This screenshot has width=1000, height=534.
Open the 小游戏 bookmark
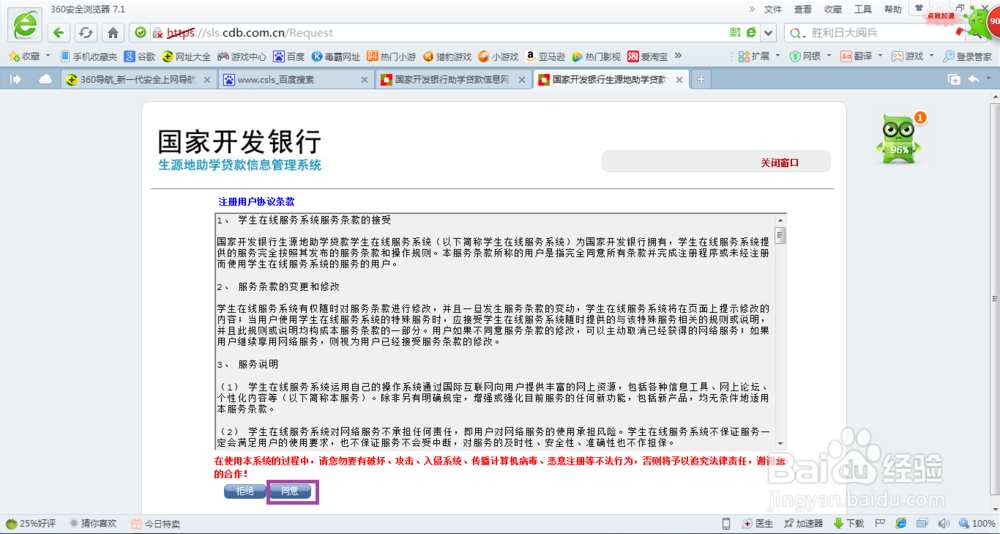[498, 56]
